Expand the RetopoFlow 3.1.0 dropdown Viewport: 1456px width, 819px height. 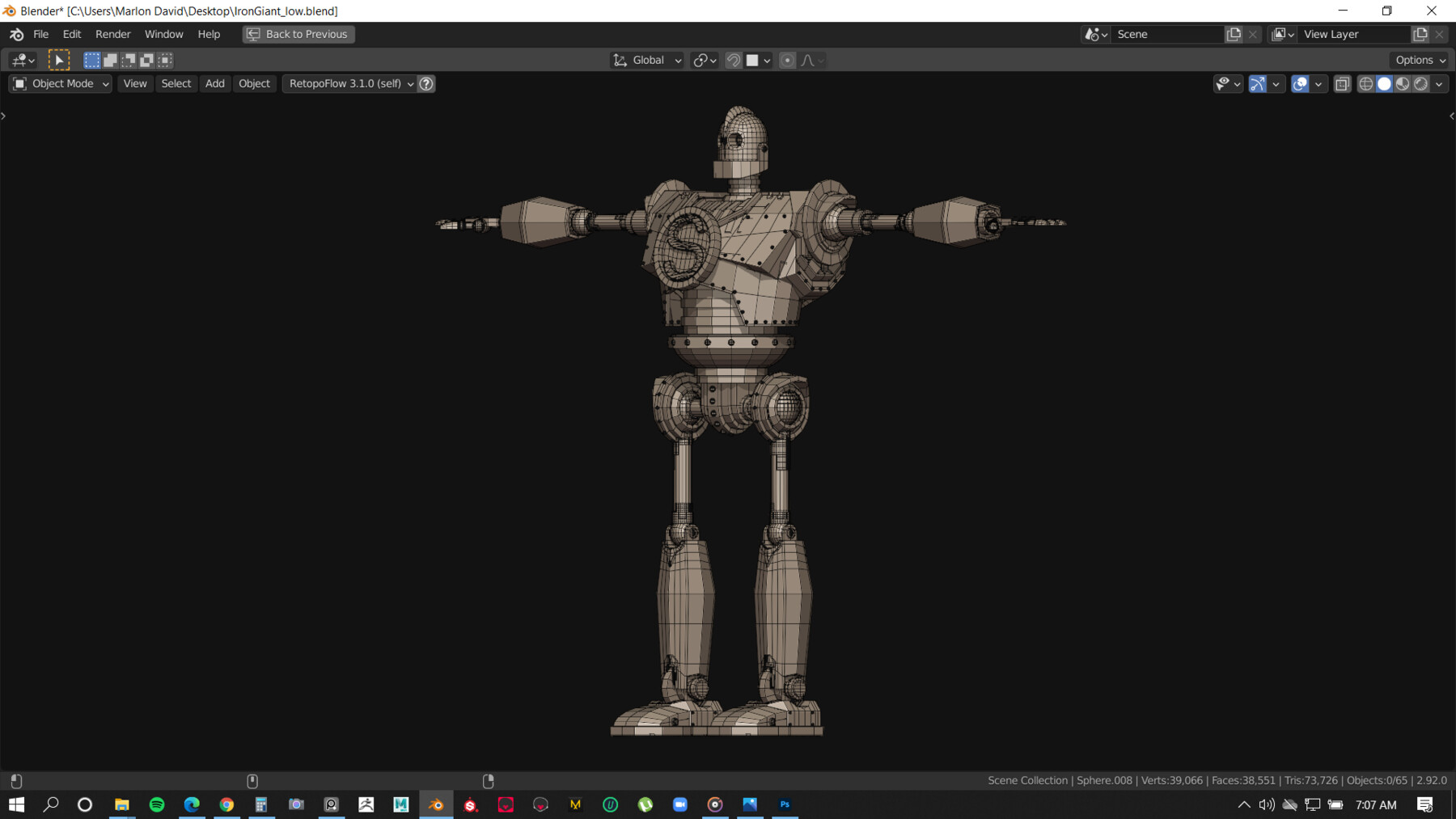coord(350,83)
